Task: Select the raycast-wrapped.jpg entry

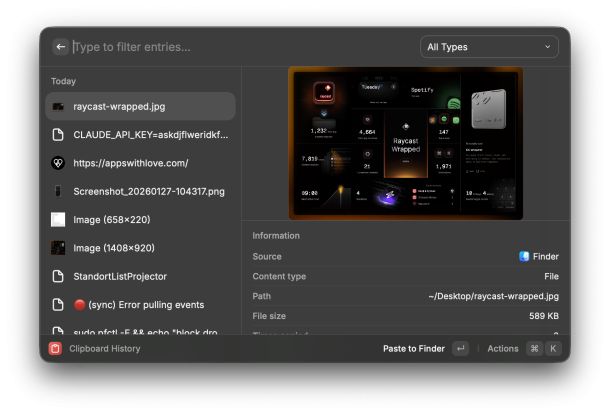Action: [140, 106]
